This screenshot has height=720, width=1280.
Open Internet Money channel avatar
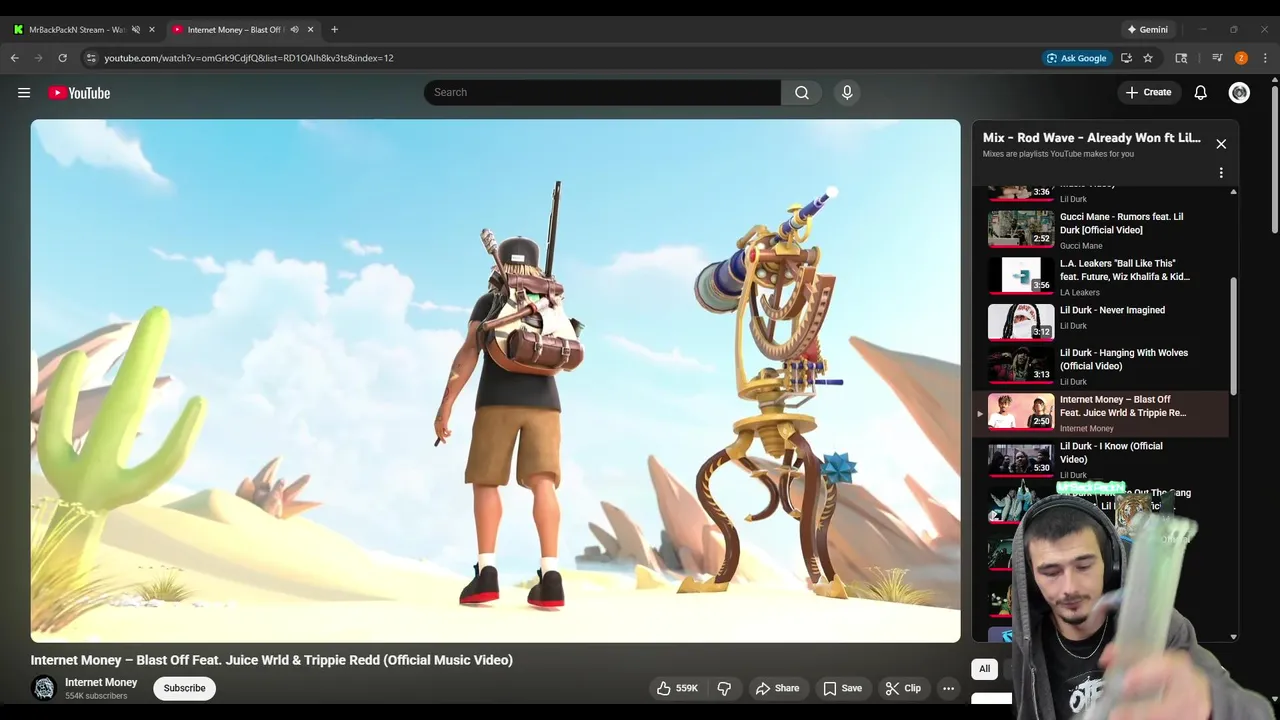43,688
